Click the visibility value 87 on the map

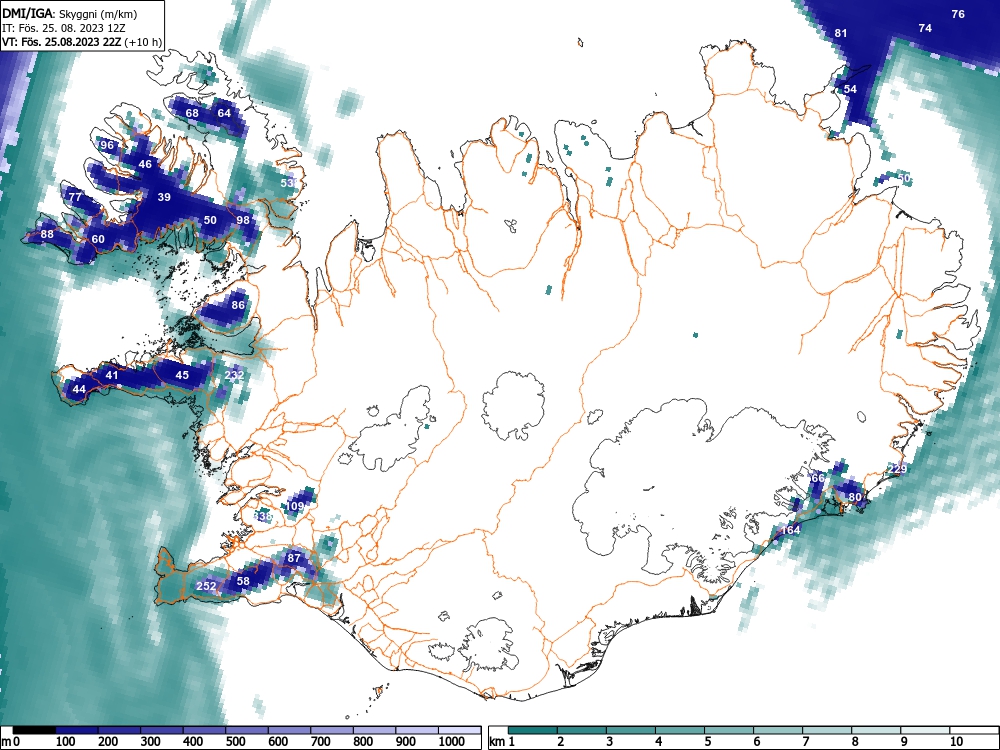(x=293, y=558)
